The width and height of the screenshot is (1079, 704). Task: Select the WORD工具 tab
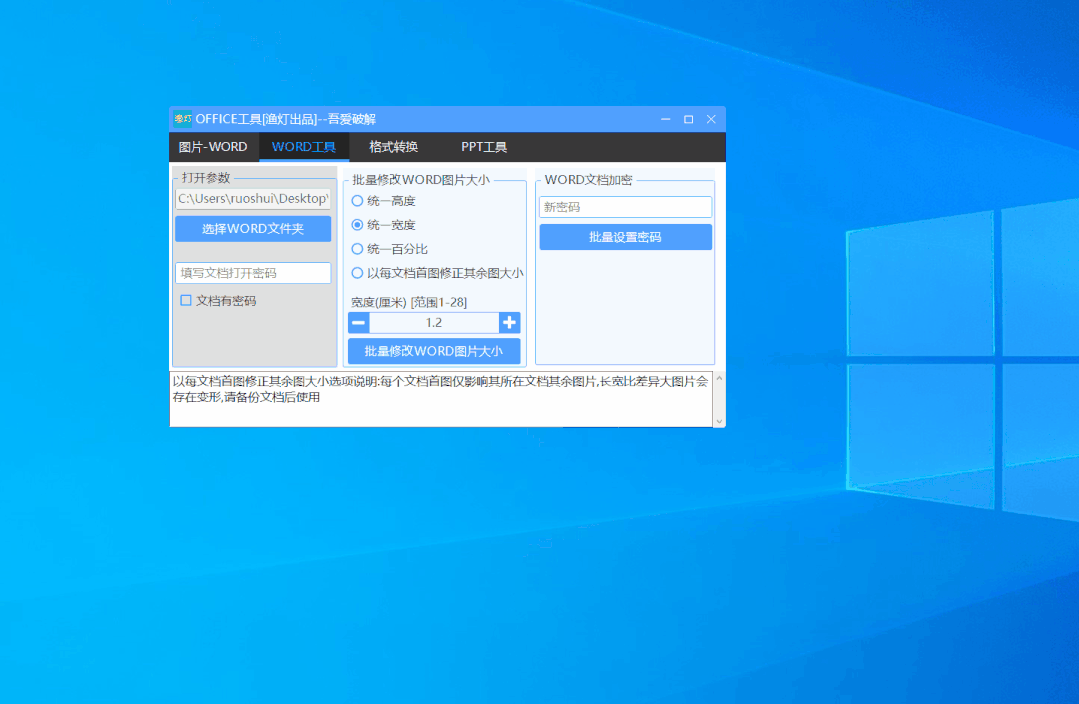(303, 147)
